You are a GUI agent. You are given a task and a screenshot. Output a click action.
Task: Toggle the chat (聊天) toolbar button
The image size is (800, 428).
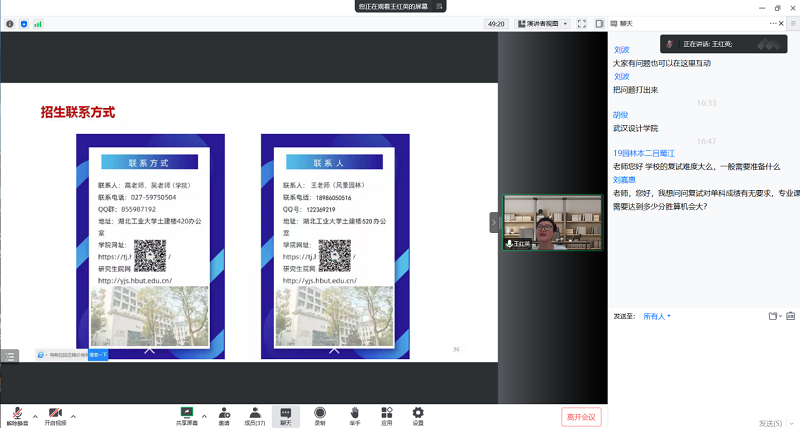[286, 416]
